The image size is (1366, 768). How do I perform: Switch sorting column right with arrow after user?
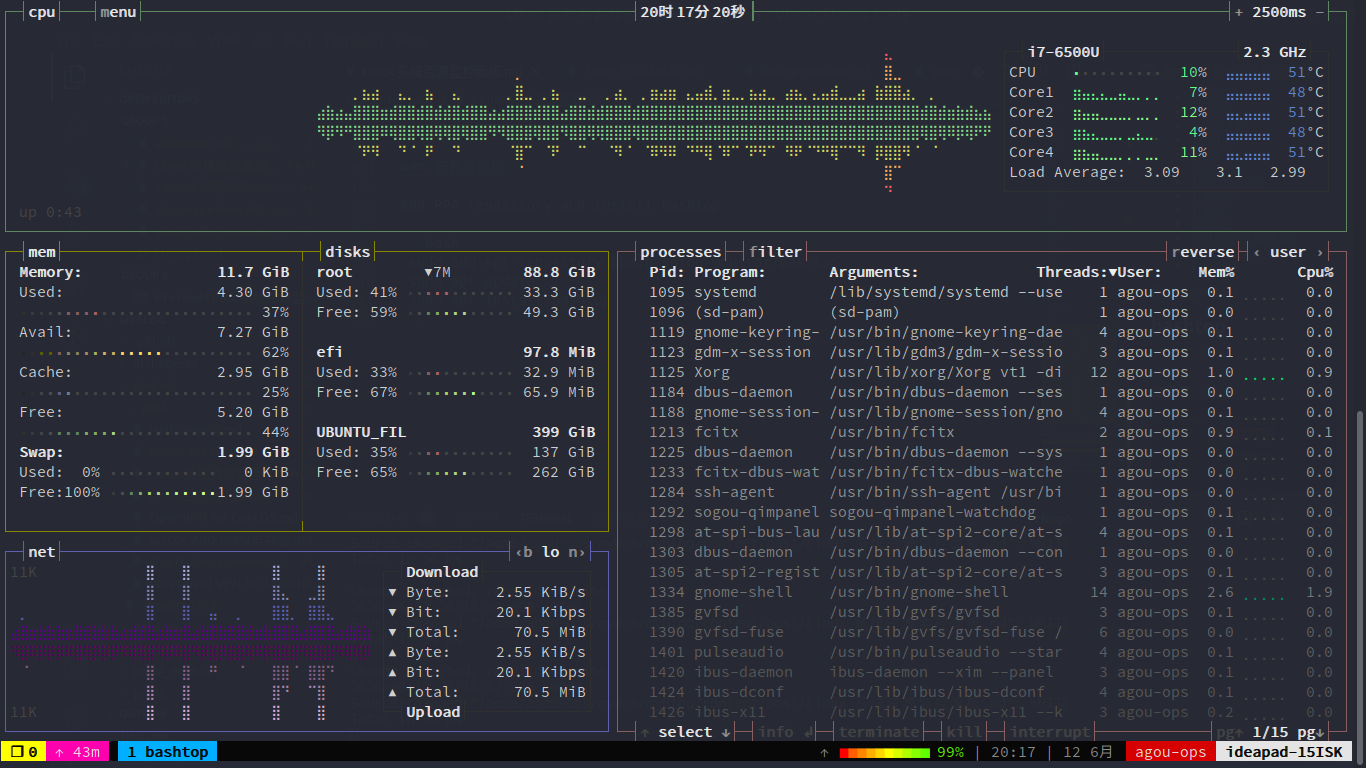(1320, 252)
